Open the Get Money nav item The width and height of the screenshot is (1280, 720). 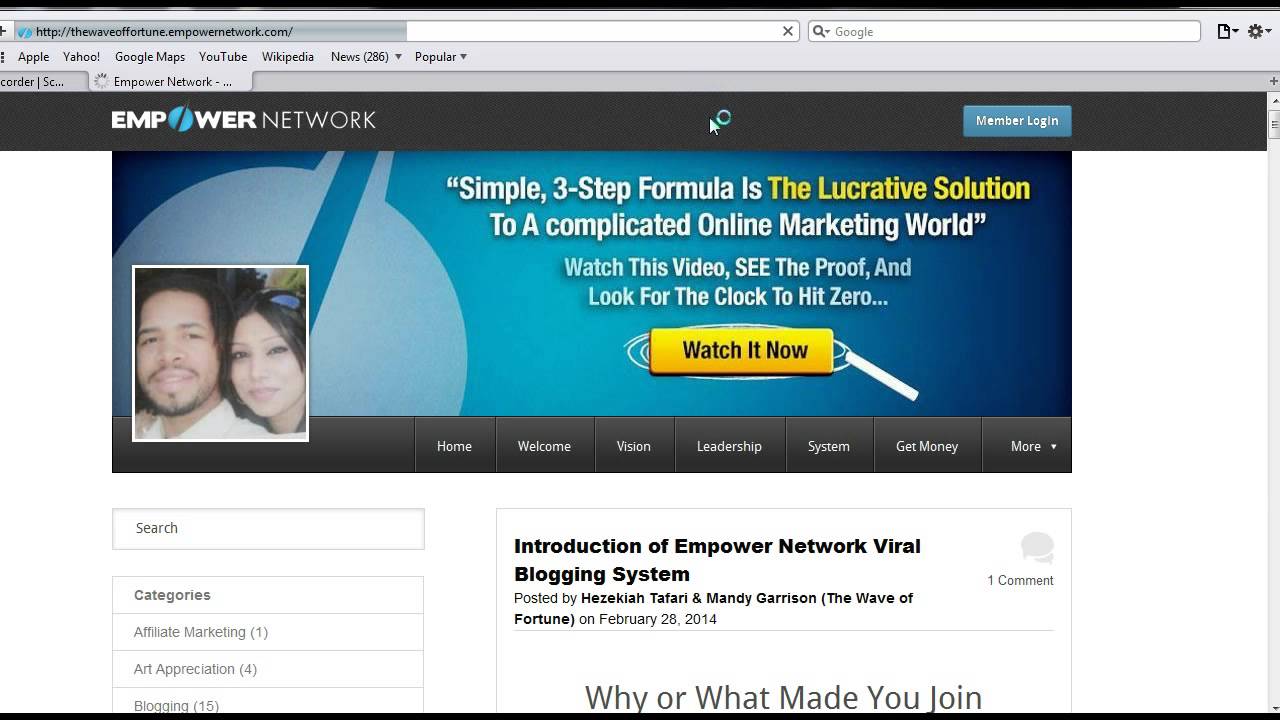[x=927, y=446]
